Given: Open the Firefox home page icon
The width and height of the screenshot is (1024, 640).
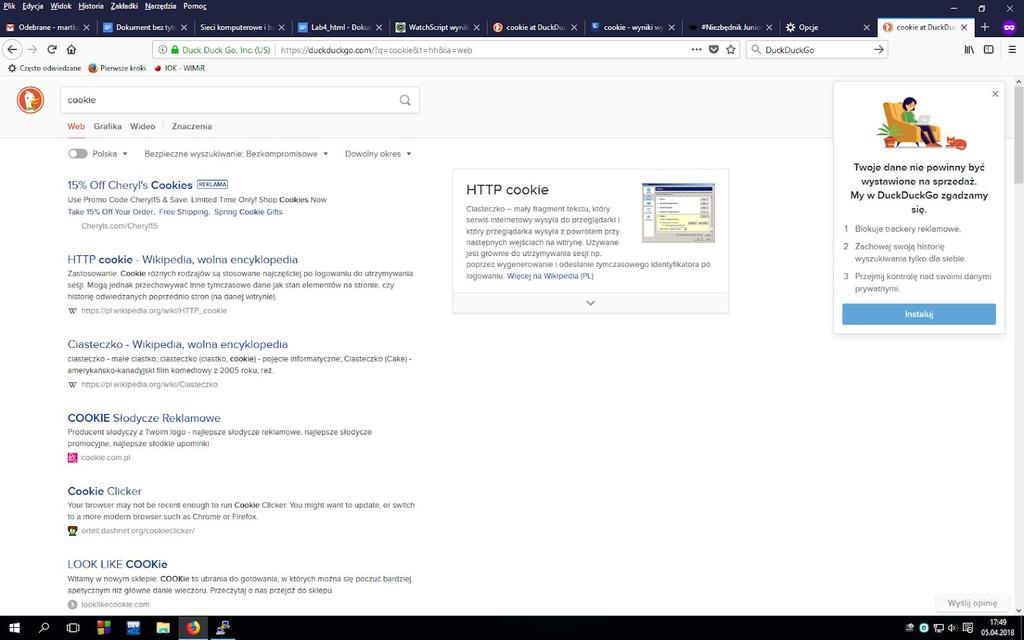Looking at the screenshot, I should point(72,50).
